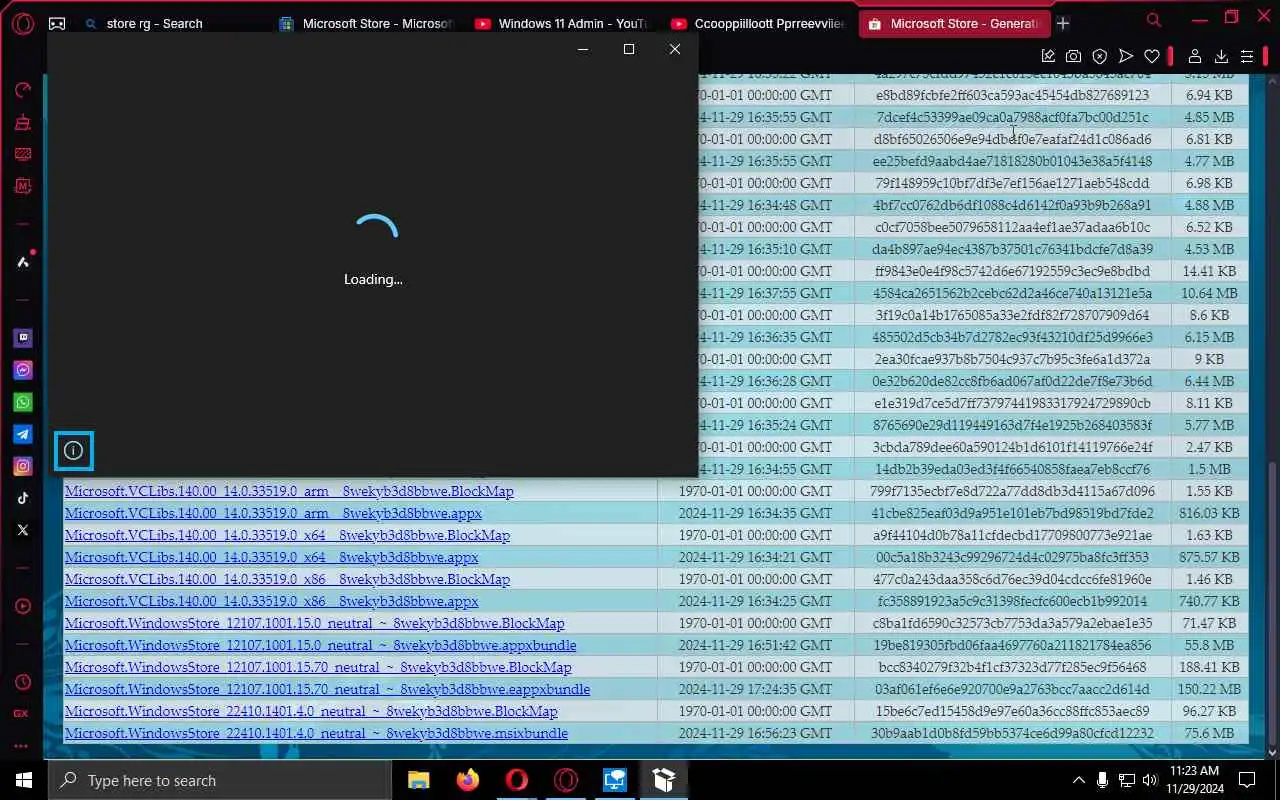
Task: Open the volume tray icon
Action: pos(1150,780)
